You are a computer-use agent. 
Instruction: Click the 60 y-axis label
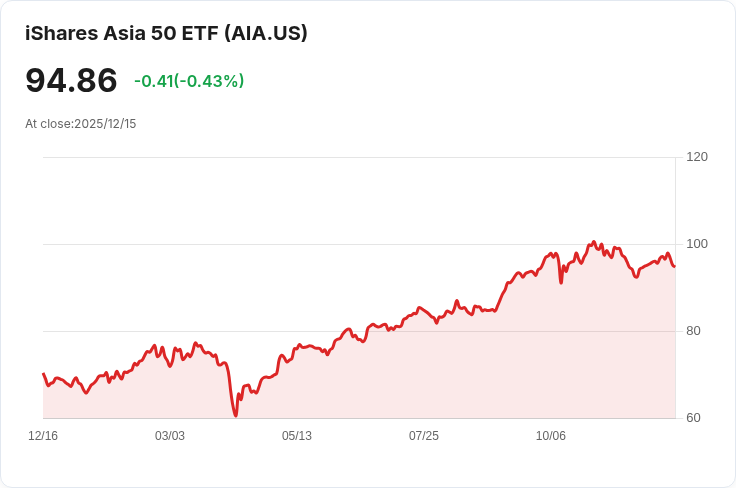[x=693, y=418]
